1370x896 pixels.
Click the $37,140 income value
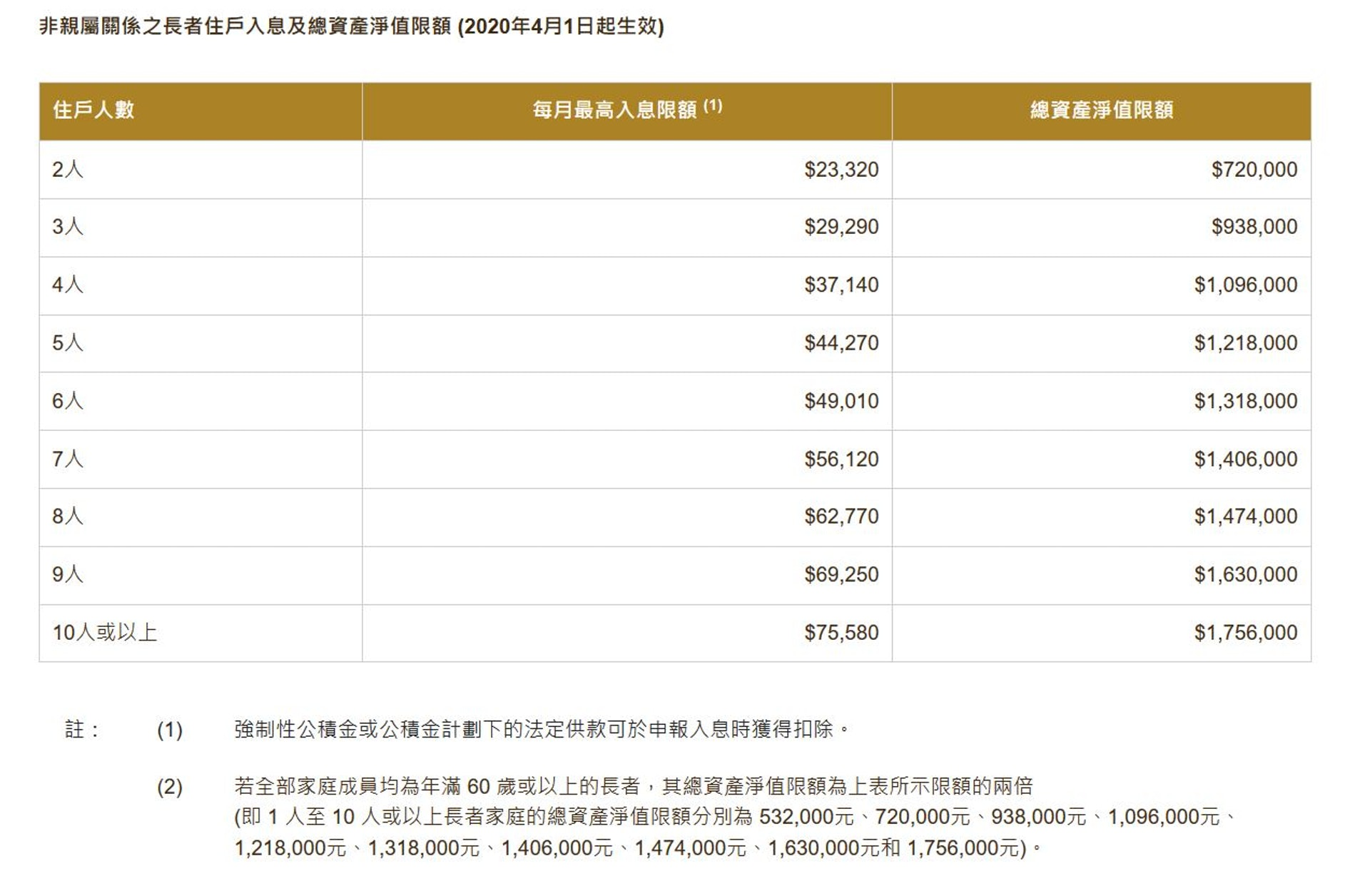[841, 285]
